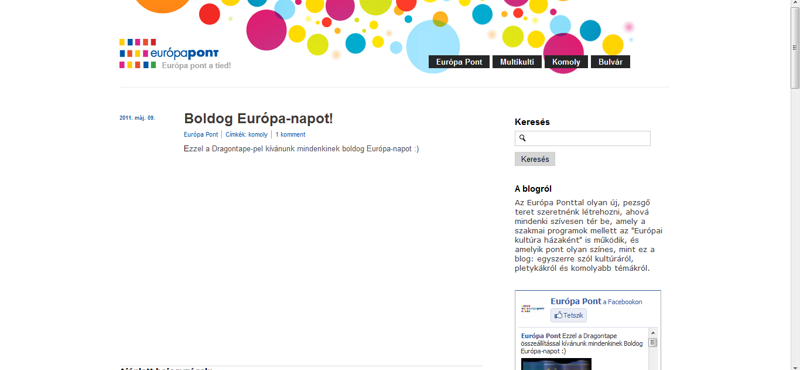Click the Európa pont a tied! tagline
This screenshot has height=370, width=800.
click(196, 65)
